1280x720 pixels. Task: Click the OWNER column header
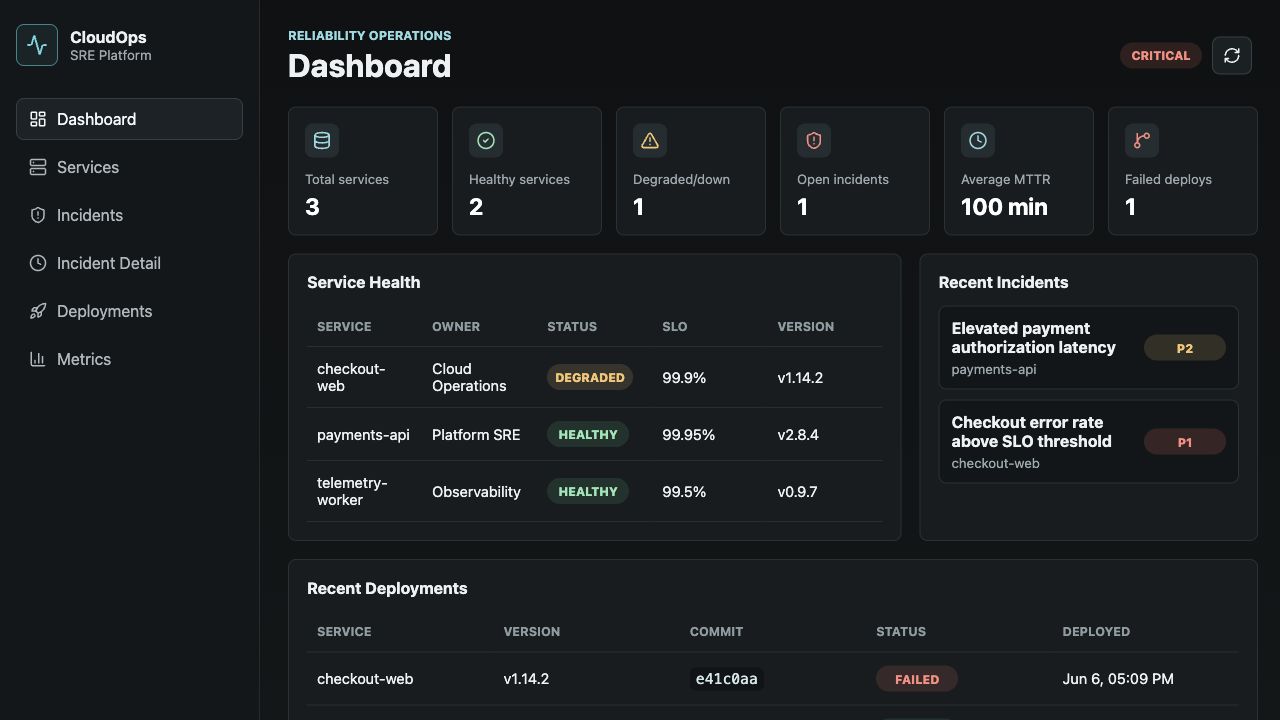pos(456,327)
